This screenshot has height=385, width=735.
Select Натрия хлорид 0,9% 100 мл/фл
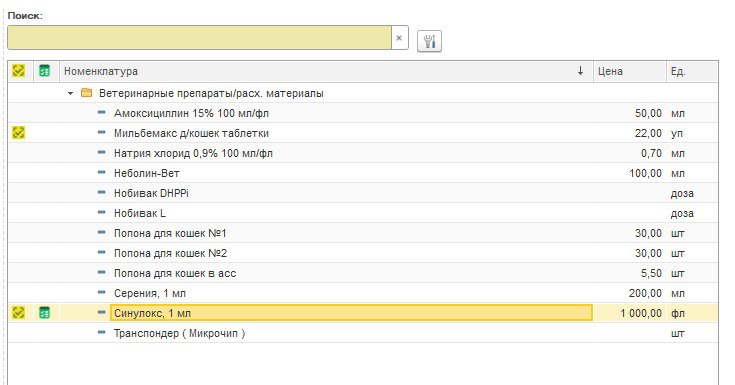tap(193, 153)
